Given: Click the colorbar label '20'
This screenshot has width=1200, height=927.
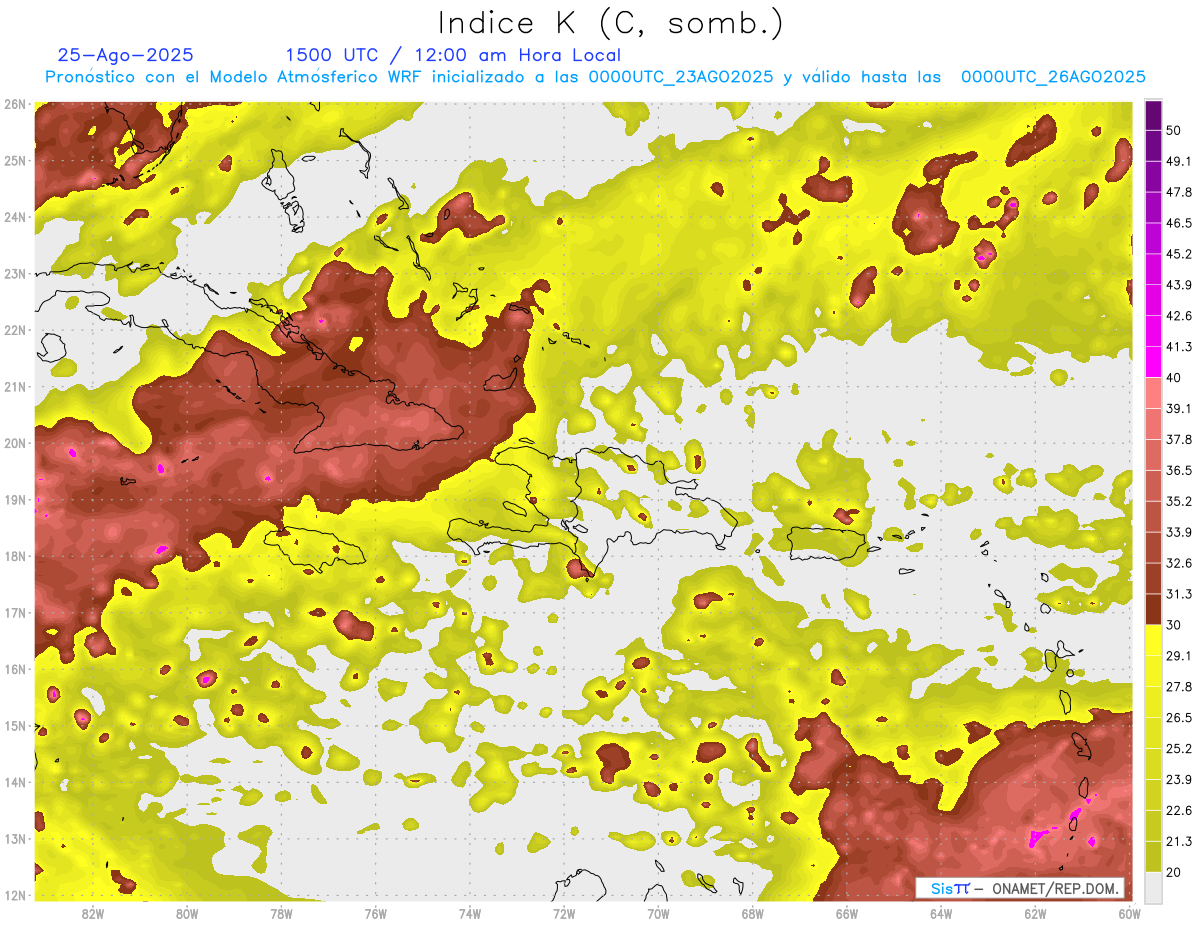Looking at the screenshot, I should click(1174, 872).
